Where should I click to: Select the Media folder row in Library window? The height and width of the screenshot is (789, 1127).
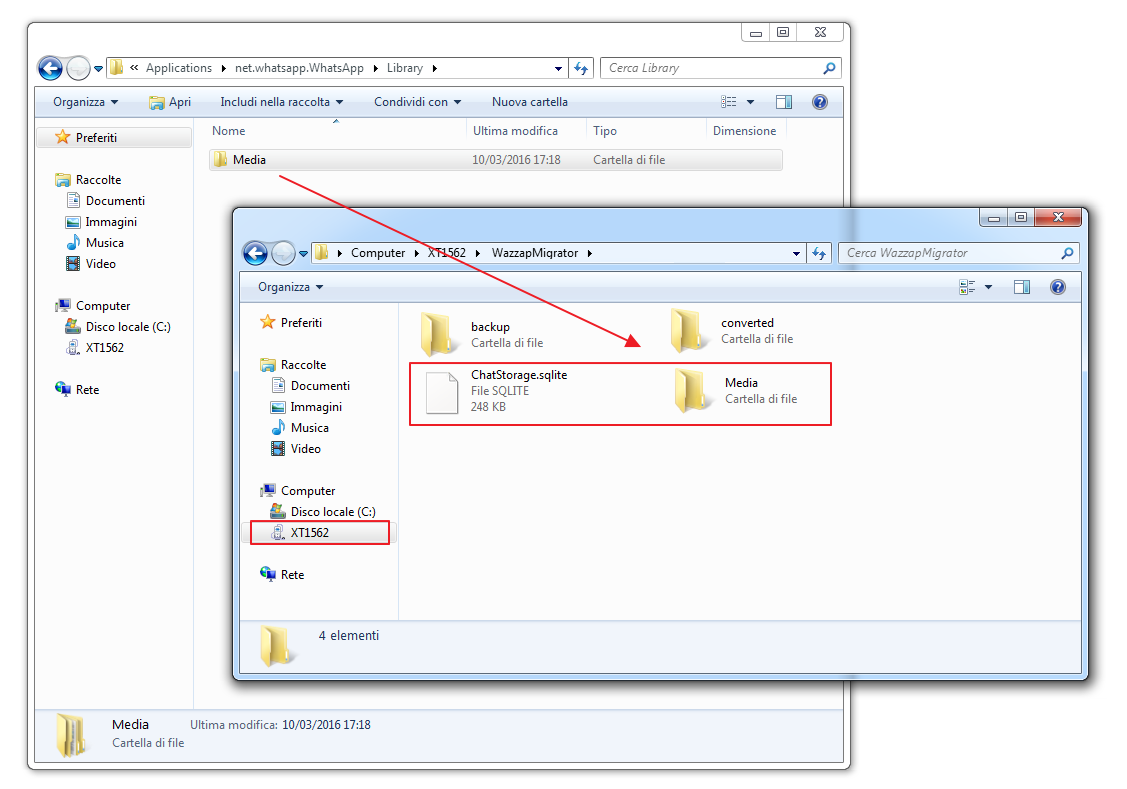(x=496, y=160)
